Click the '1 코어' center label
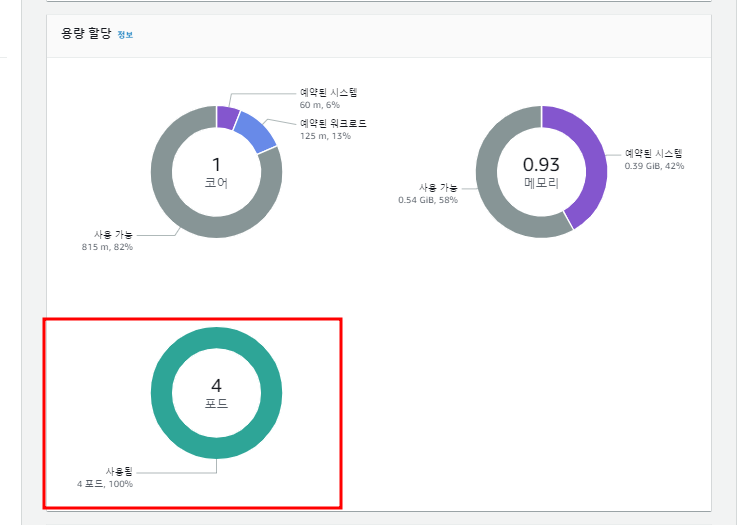 [x=217, y=172]
